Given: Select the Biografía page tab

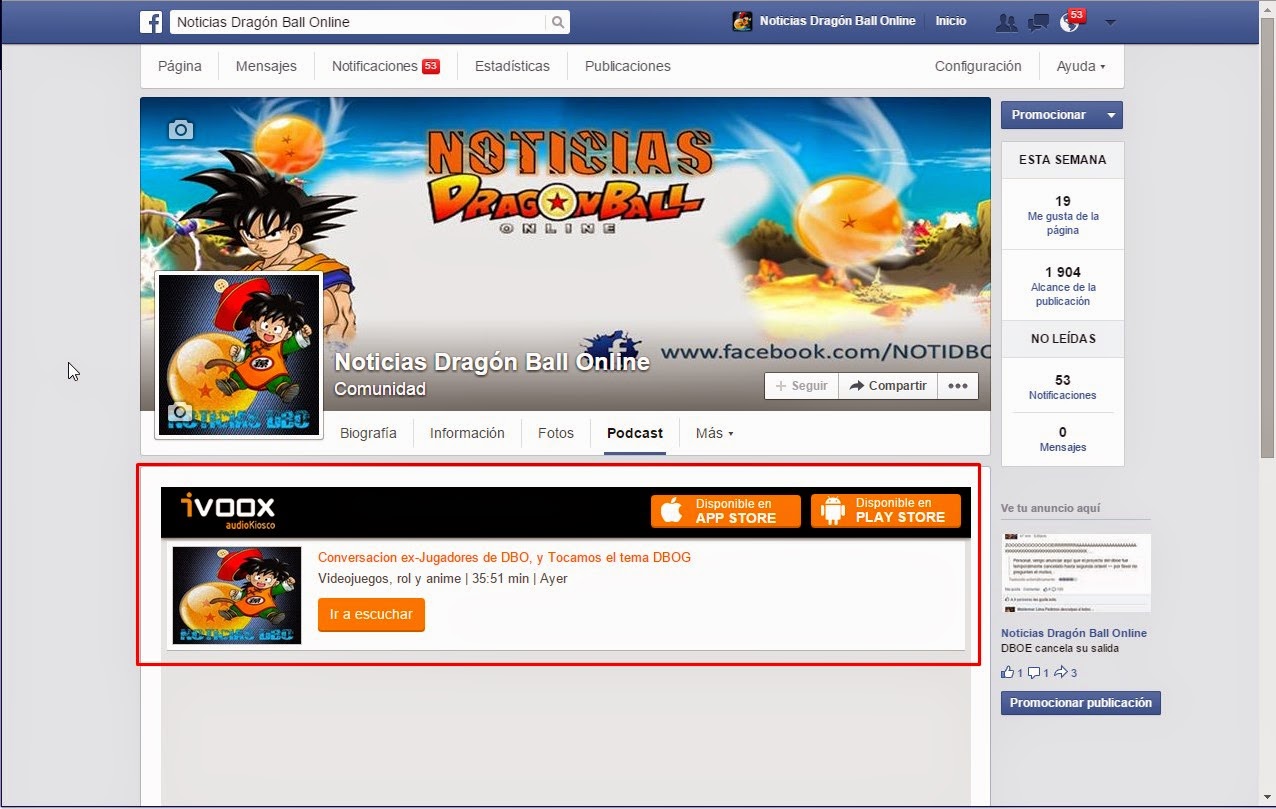Looking at the screenshot, I should pyautogui.click(x=368, y=433).
